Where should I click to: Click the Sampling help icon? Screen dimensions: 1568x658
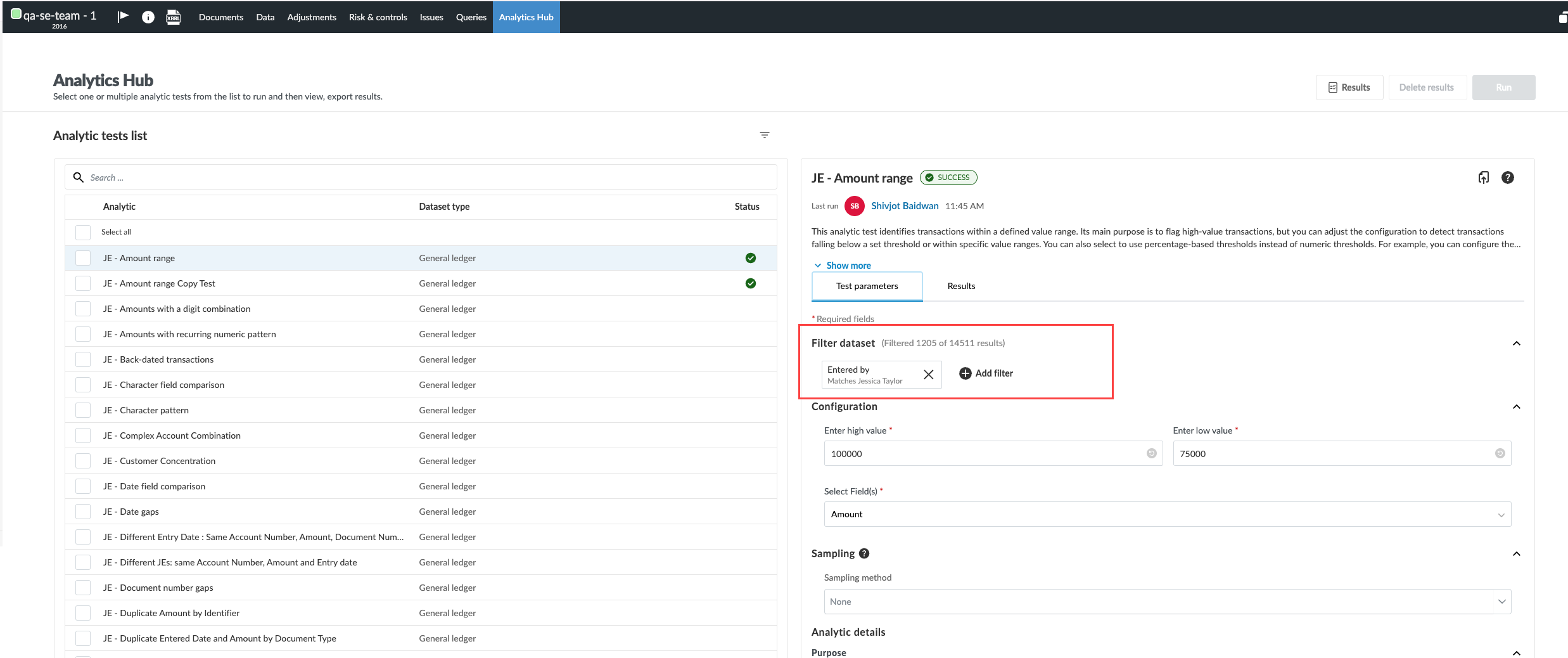click(x=864, y=553)
